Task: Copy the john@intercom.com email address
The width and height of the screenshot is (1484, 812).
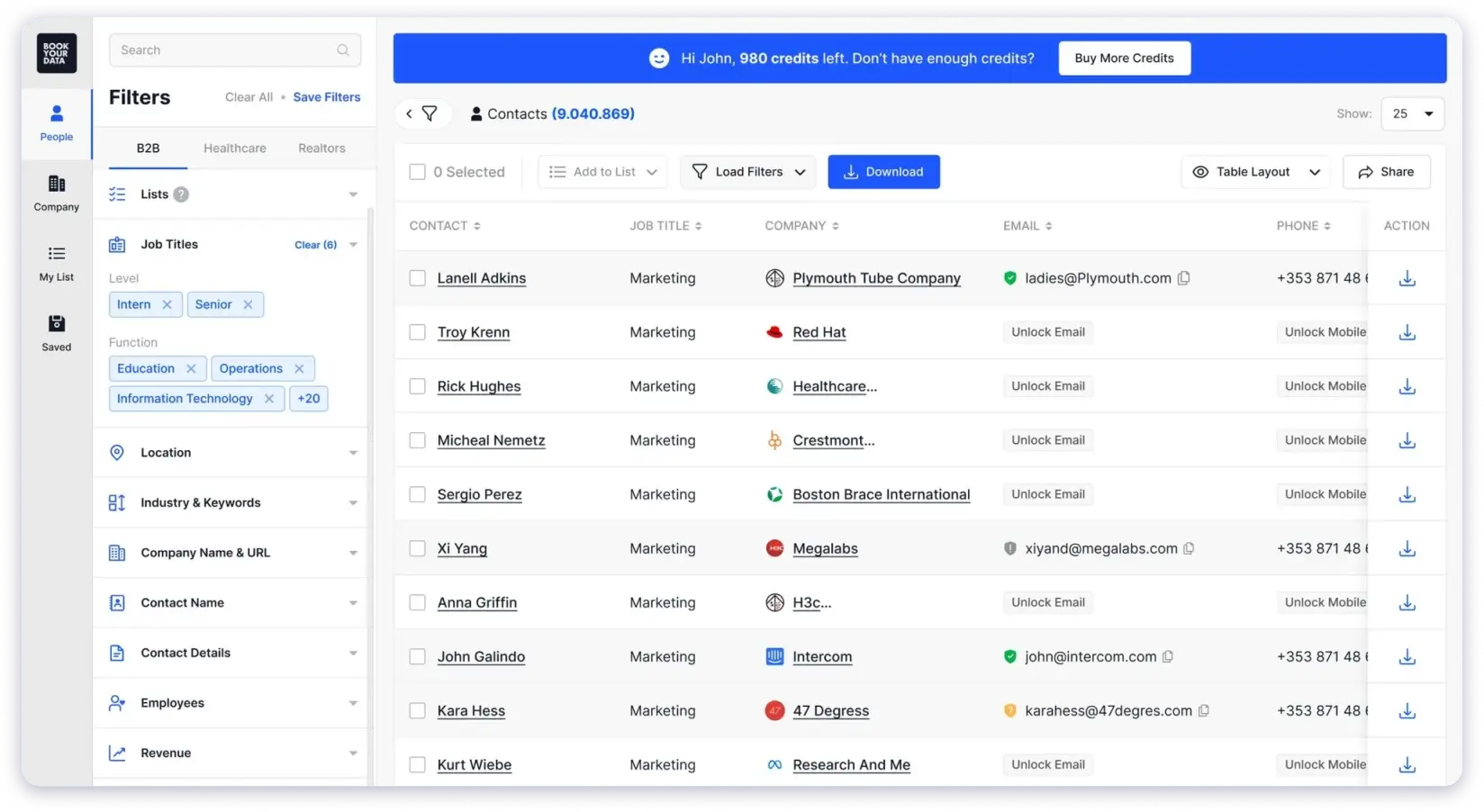Action: click(1168, 656)
